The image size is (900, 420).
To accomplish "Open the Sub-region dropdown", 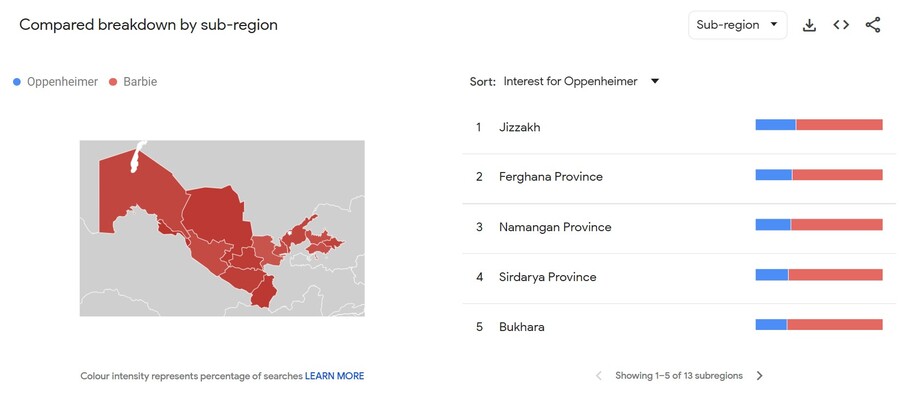I will pyautogui.click(x=738, y=25).
